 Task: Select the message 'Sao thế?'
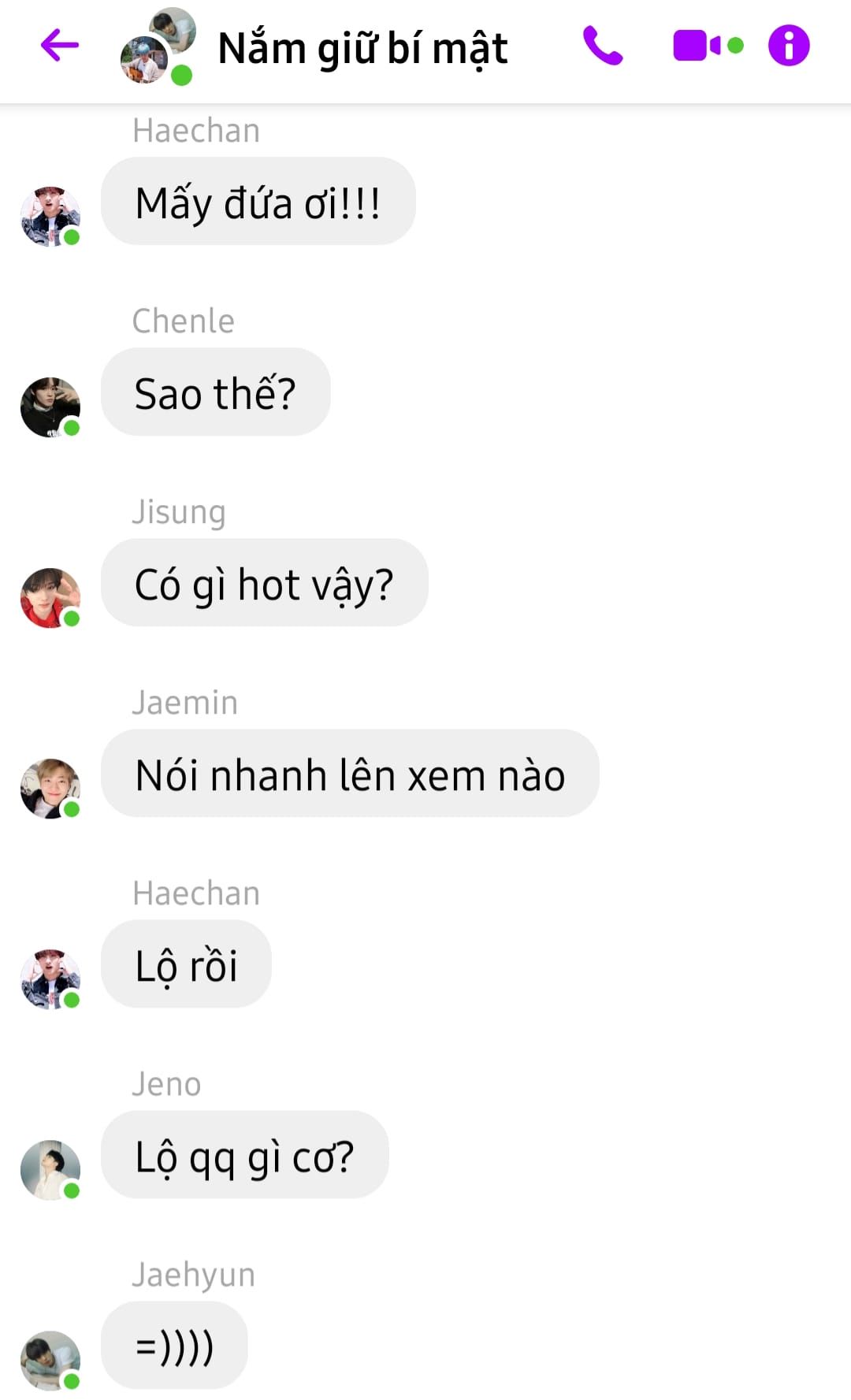[x=215, y=392]
